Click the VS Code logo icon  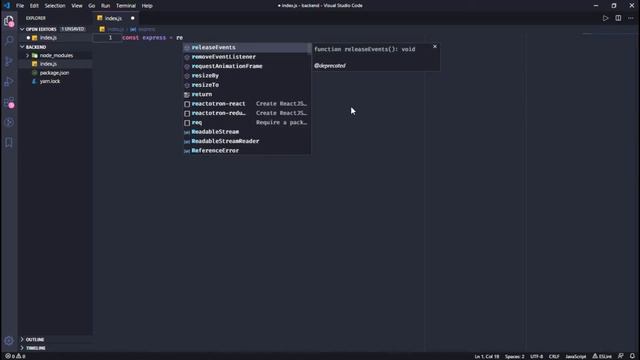coord(7,6)
